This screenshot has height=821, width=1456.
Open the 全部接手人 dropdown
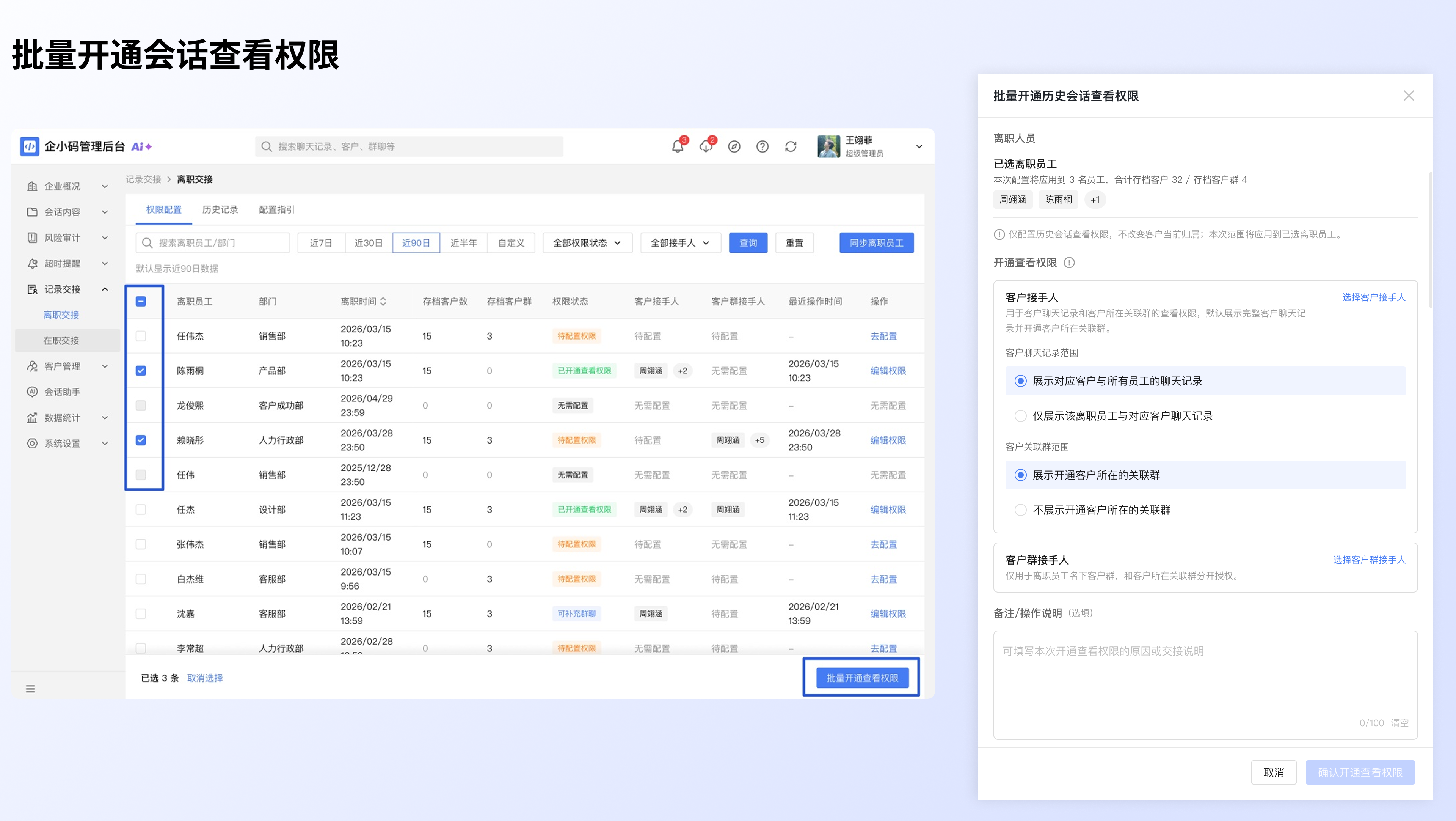click(681, 242)
